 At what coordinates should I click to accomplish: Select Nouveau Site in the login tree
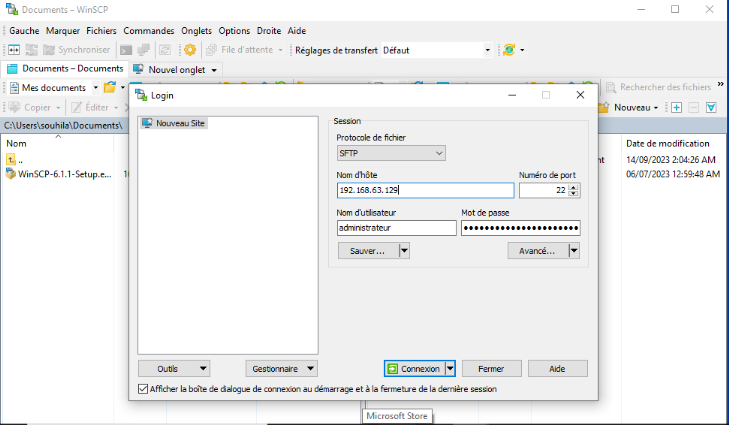pyautogui.click(x=174, y=123)
